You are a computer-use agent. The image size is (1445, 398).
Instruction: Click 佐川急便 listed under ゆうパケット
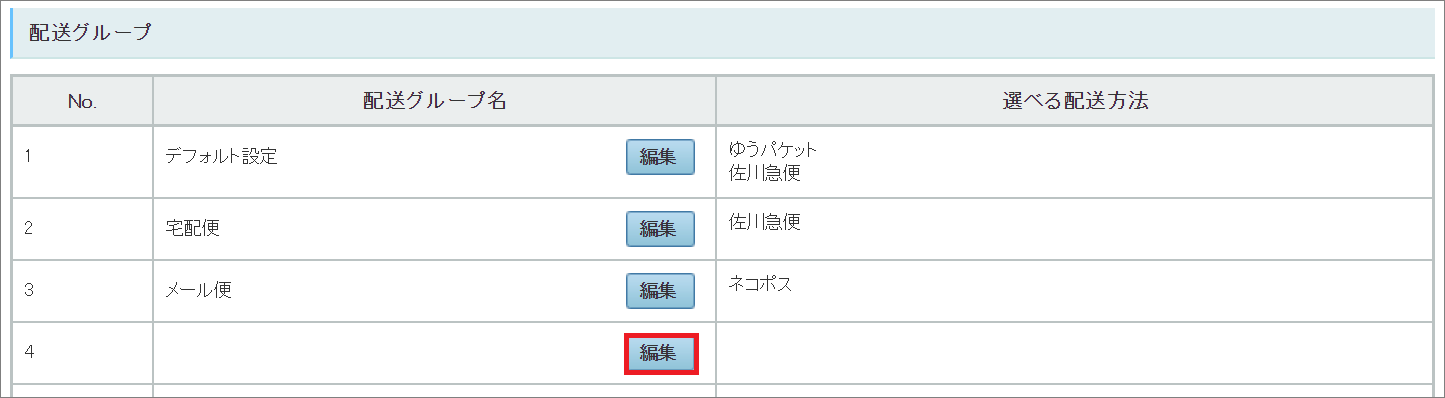coord(765,172)
